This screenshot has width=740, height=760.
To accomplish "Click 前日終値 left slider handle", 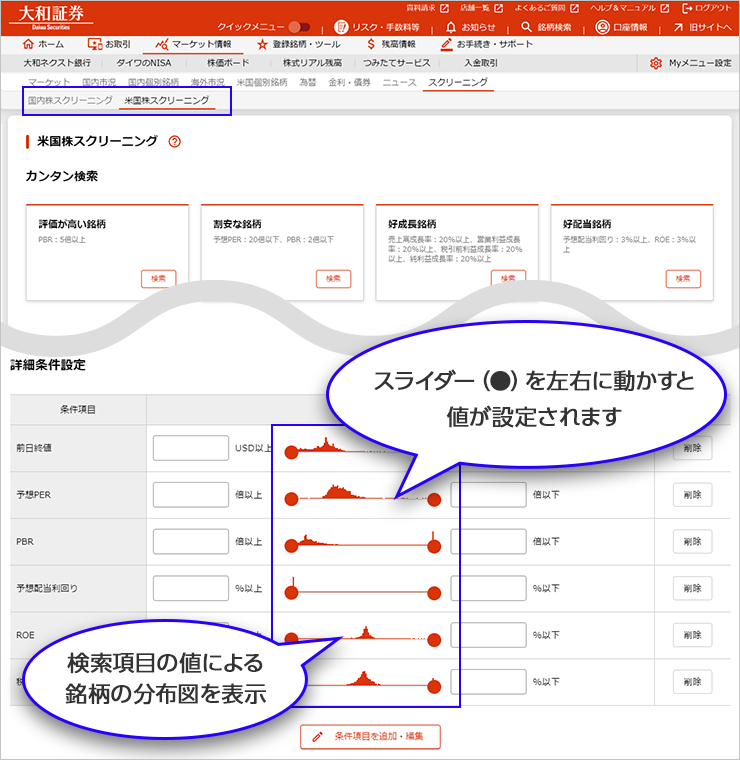I will (291, 453).
